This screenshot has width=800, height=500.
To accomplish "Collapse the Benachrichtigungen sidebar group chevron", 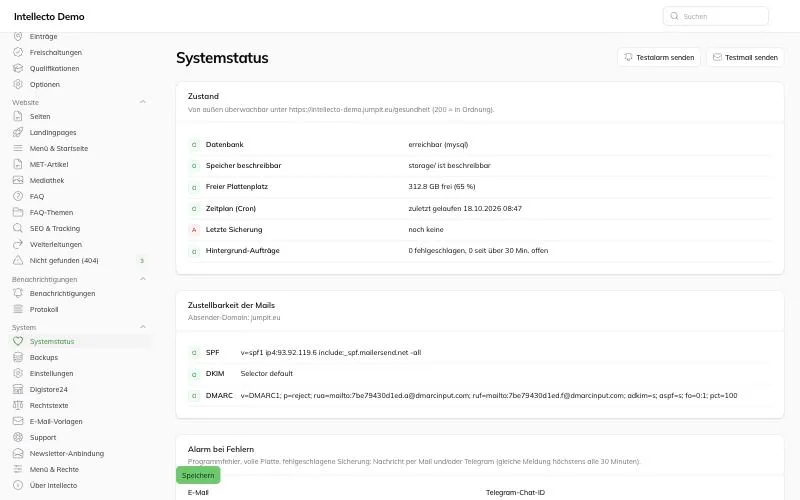I will coord(143,279).
